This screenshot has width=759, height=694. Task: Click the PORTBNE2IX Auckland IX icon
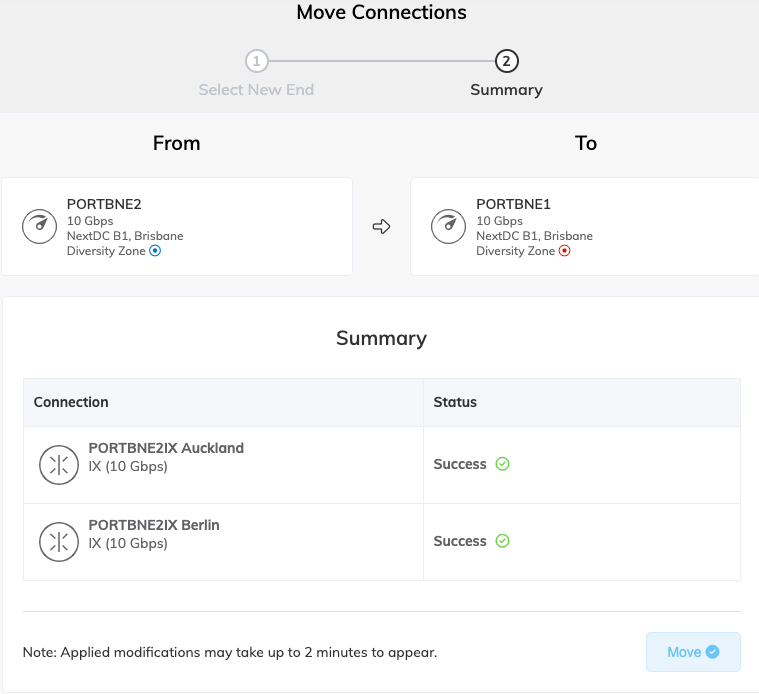pyautogui.click(x=56, y=465)
